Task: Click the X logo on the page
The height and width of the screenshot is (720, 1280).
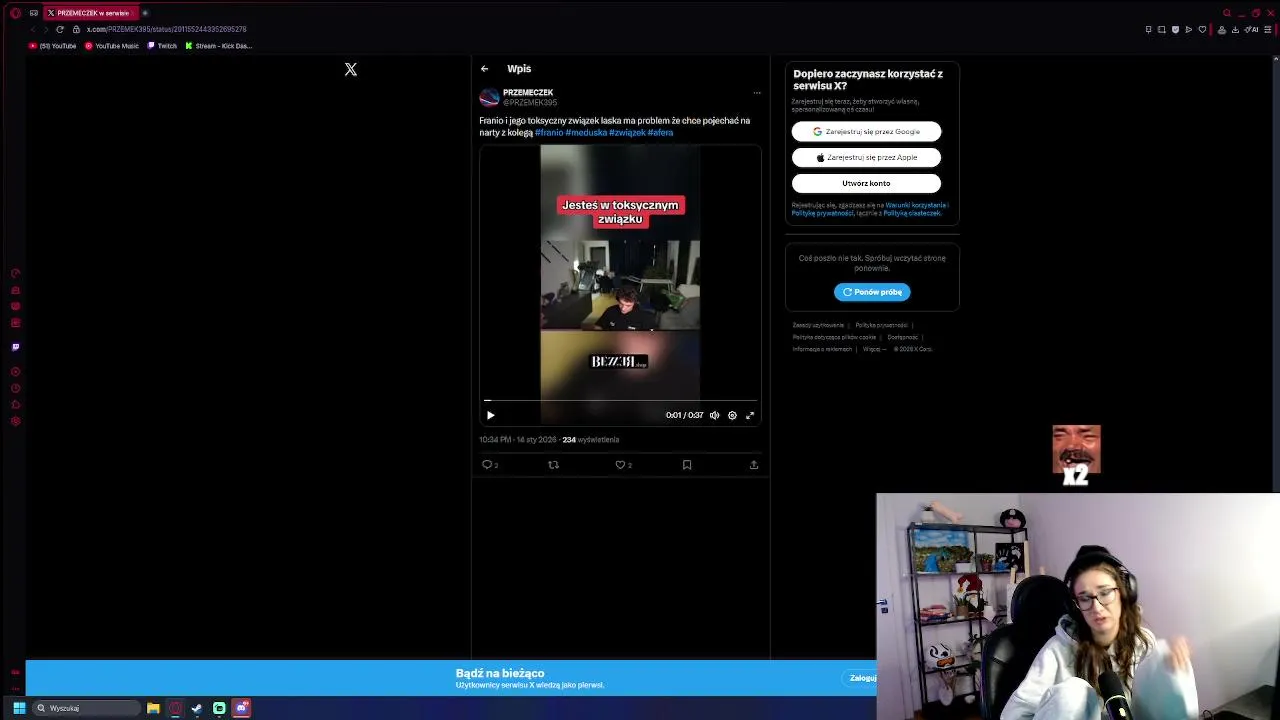Action: pos(351,69)
